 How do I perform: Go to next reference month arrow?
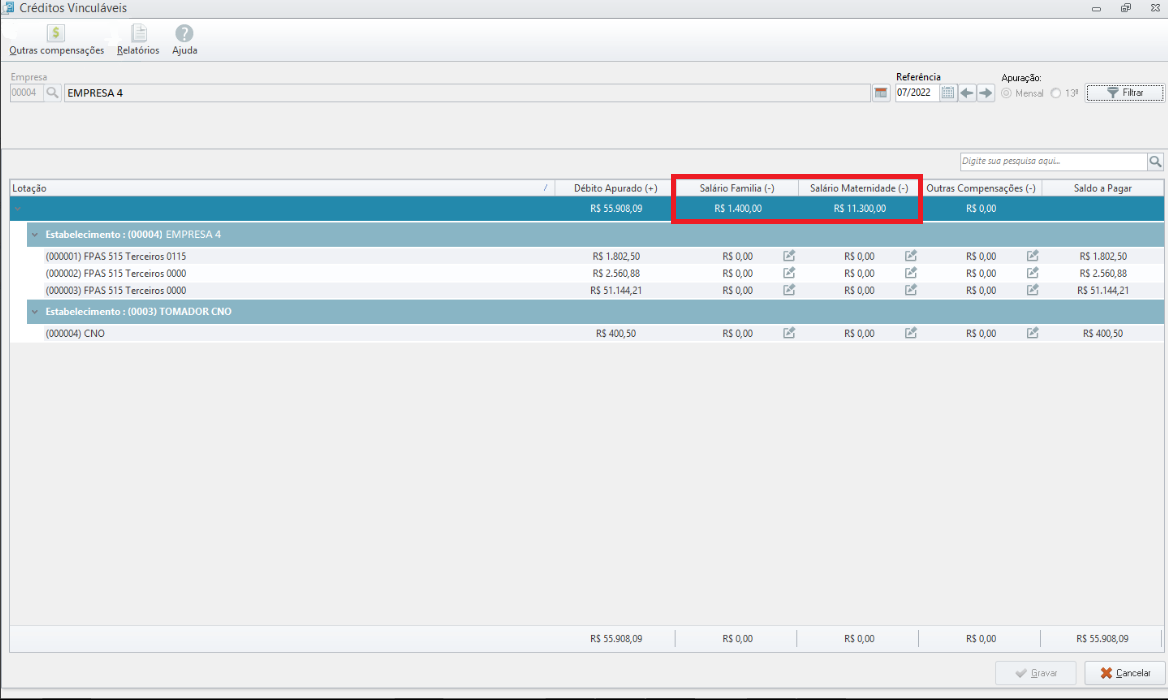986,93
